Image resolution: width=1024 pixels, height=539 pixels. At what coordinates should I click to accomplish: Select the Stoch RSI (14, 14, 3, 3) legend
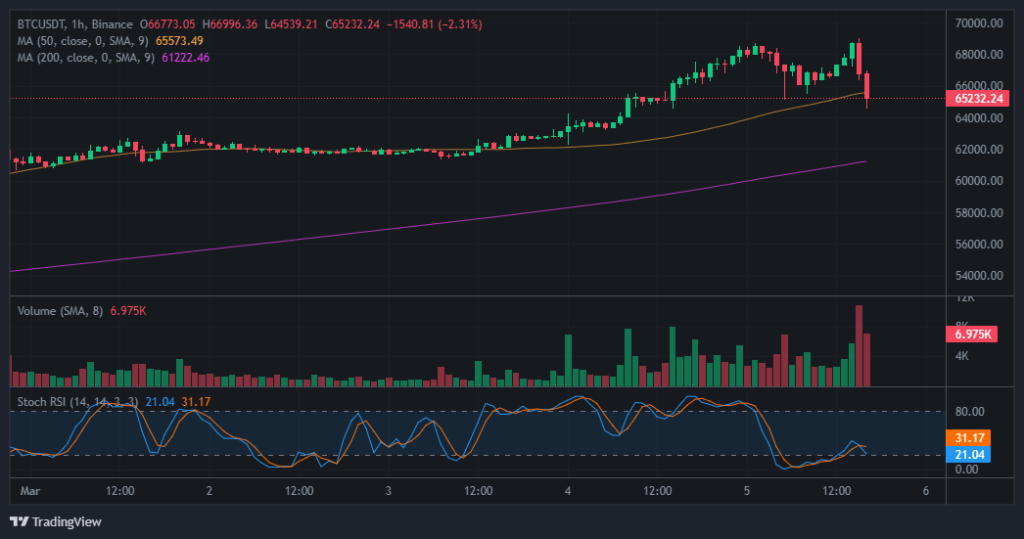78,402
